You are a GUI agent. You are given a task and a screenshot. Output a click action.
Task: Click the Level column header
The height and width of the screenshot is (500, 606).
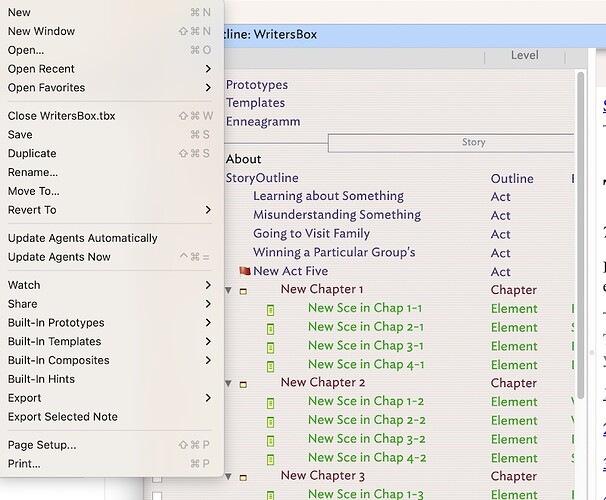click(524, 56)
